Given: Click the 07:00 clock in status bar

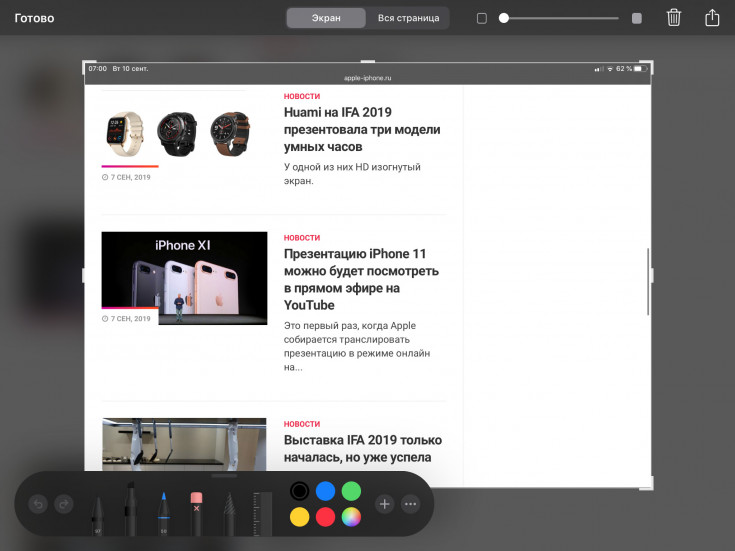Looking at the screenshot, I should tap(98, 68).
